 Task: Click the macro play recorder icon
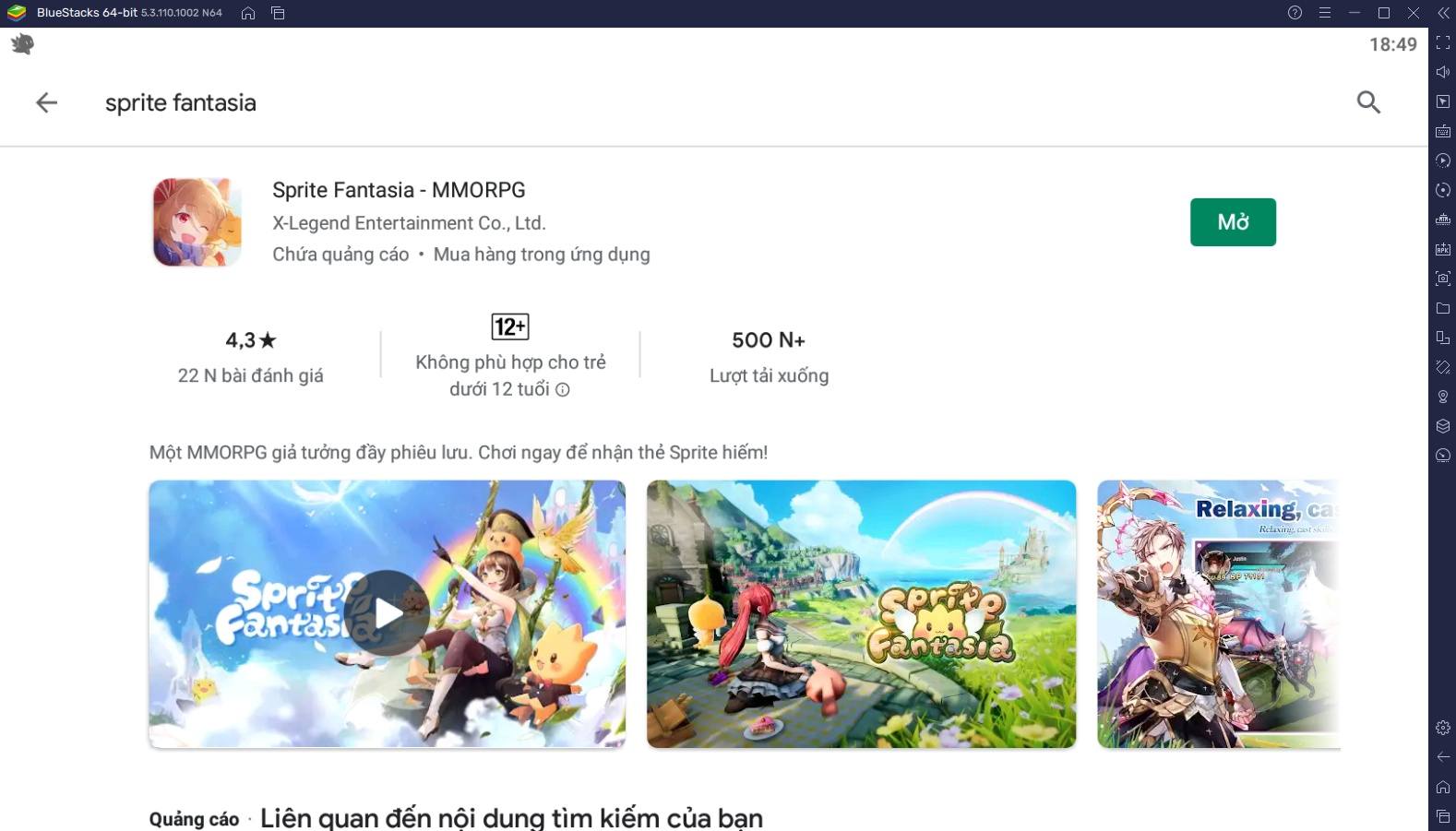1443,160
